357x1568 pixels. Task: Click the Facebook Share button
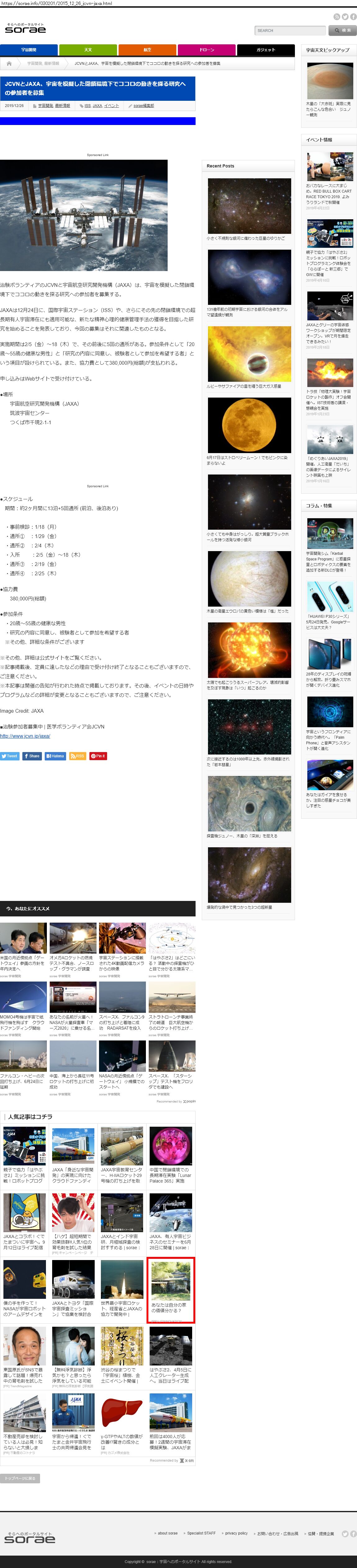pos(32,756)
